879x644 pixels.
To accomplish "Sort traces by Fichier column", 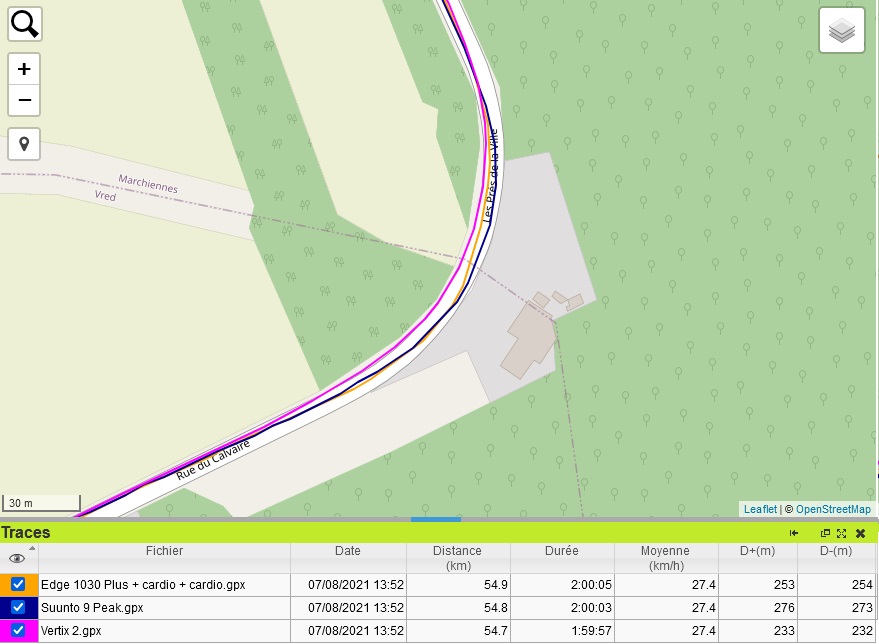I will point(164,551).
